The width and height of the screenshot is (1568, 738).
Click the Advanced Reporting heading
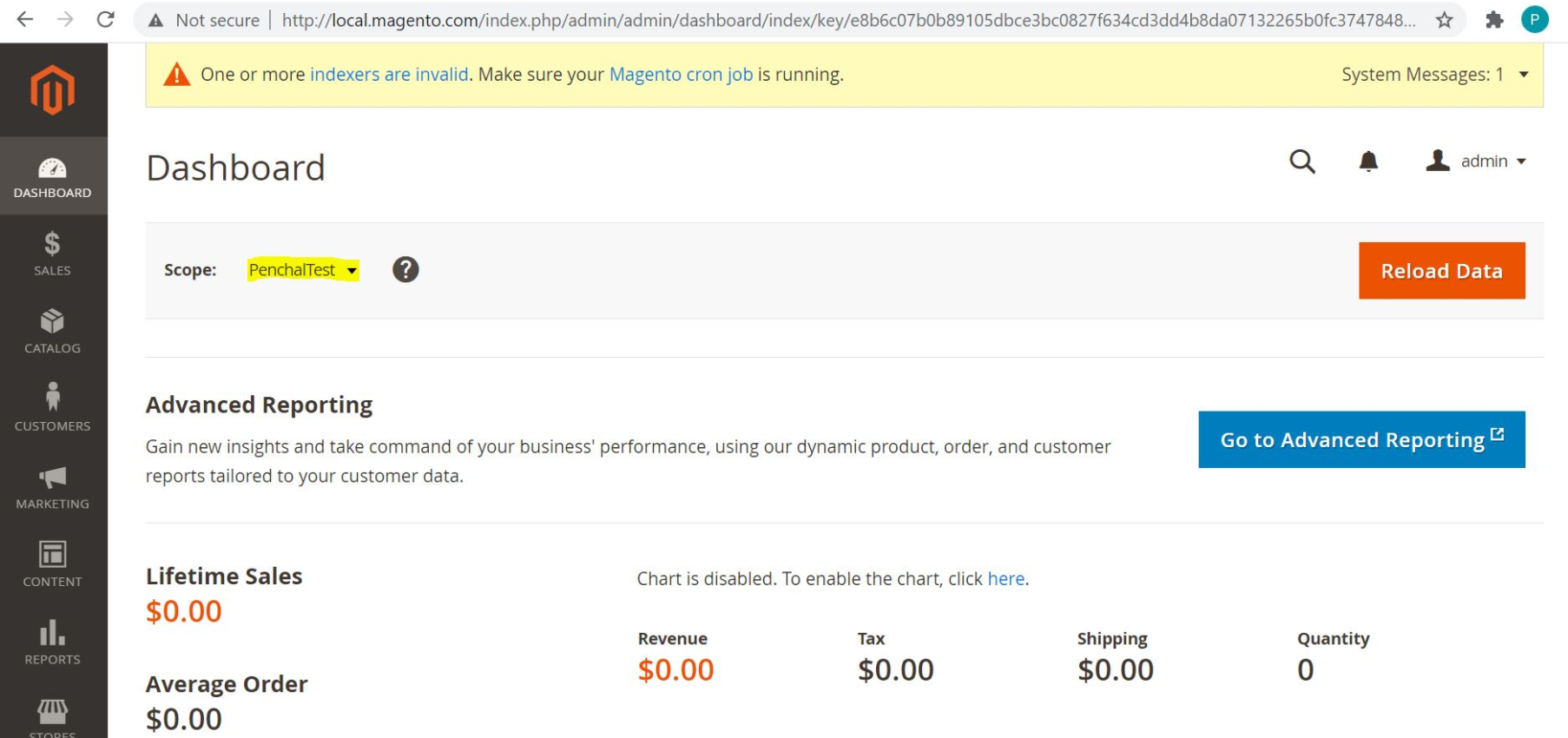(259, 405)
